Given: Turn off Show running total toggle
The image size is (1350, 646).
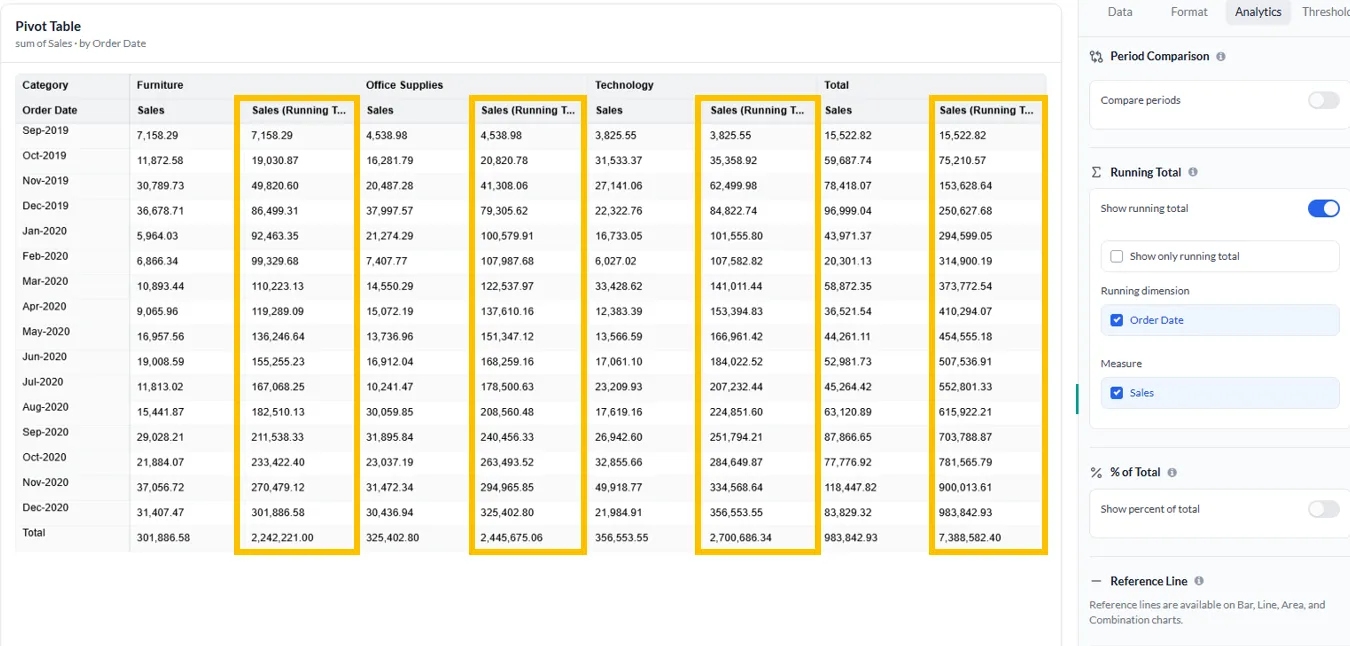Looking at the screenshot, I should coord(1323,208).
